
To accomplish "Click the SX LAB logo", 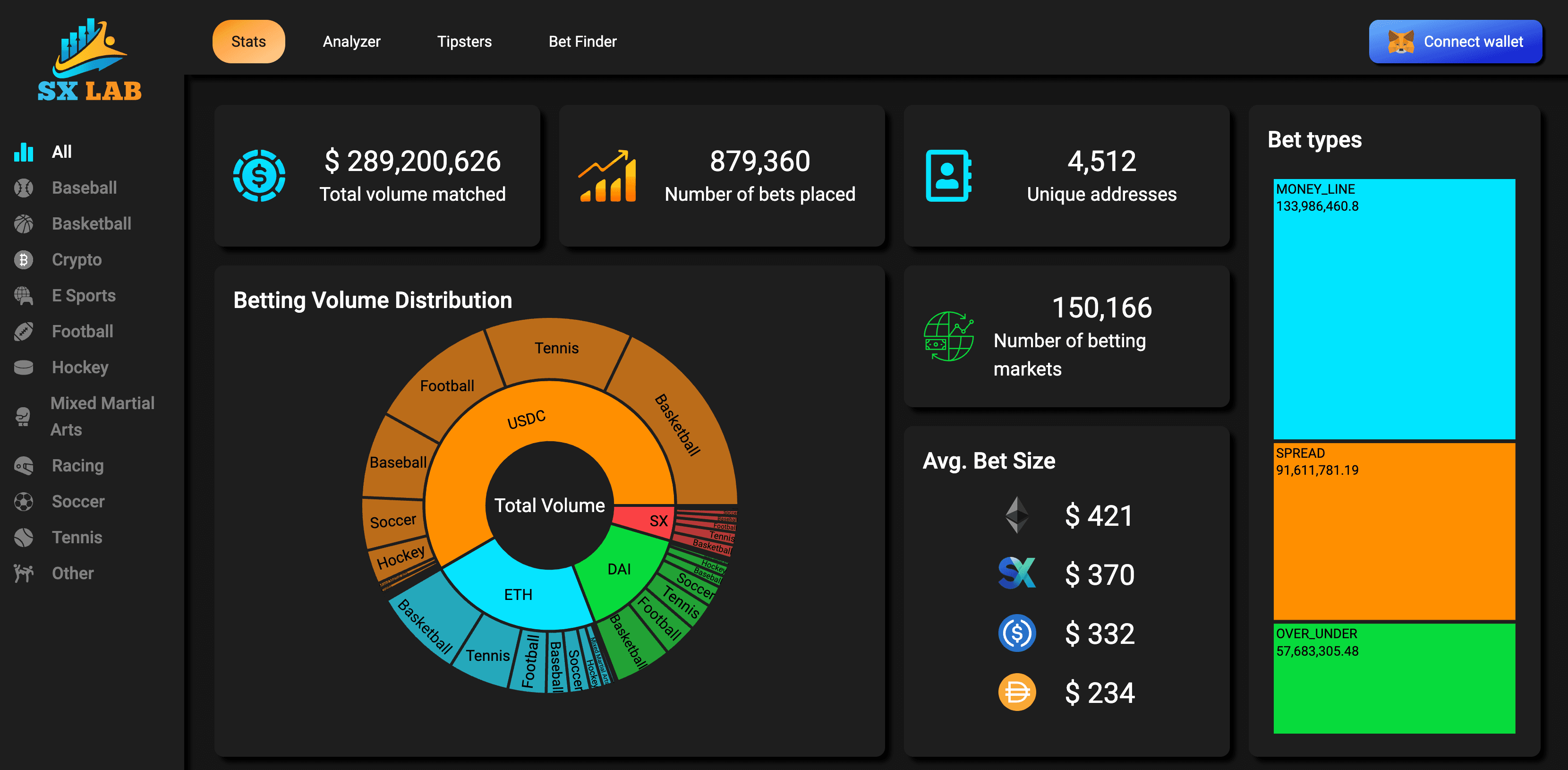I will 89,60.
